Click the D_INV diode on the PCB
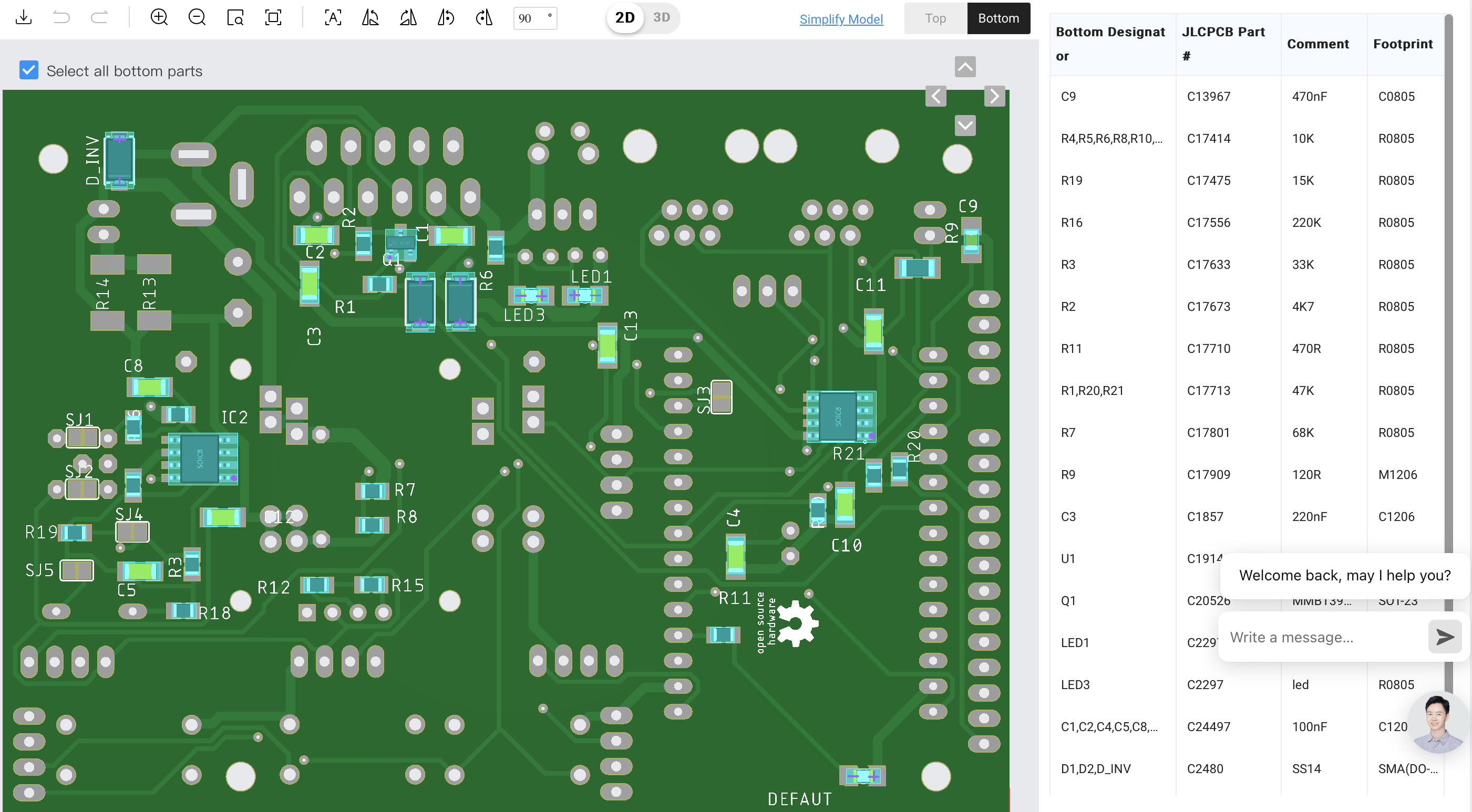1472x812 pixels. [x=119, y=161]
